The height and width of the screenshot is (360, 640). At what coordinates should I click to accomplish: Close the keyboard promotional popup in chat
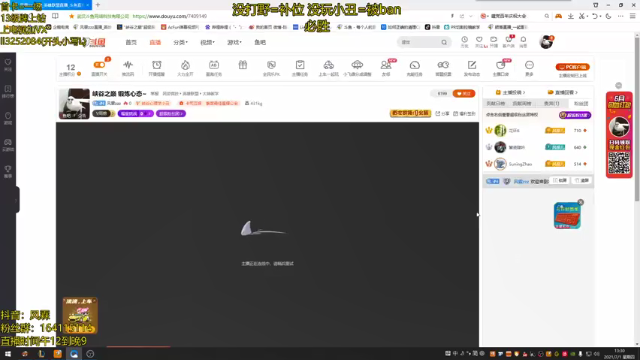click(x=580, y=202)
